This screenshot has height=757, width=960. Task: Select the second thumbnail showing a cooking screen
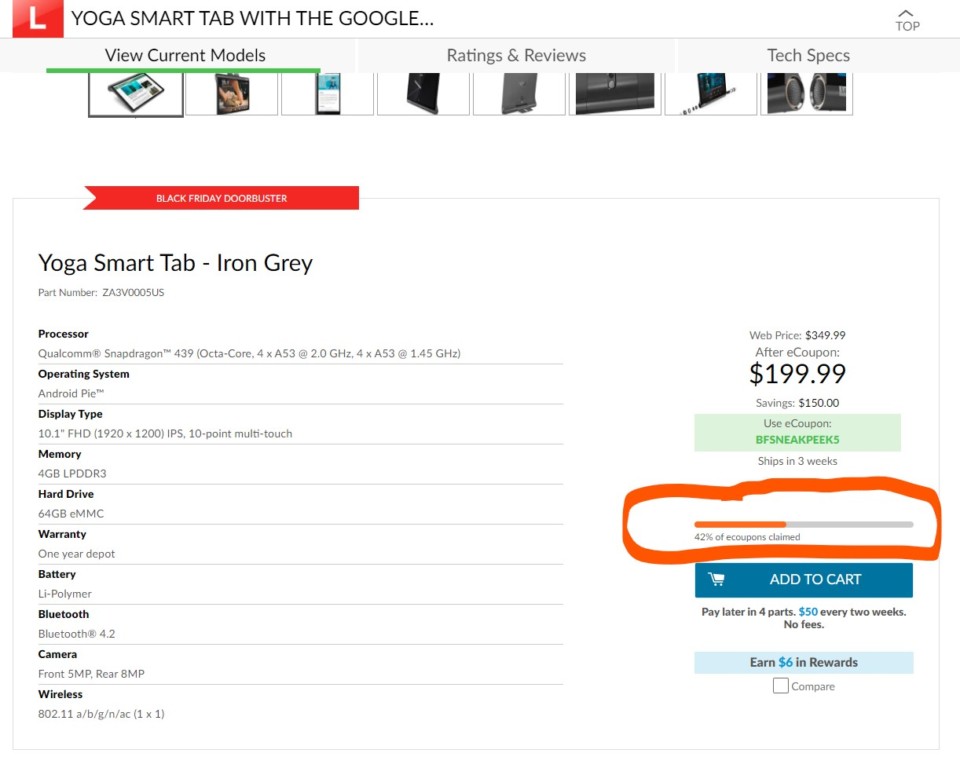(231, 94)
